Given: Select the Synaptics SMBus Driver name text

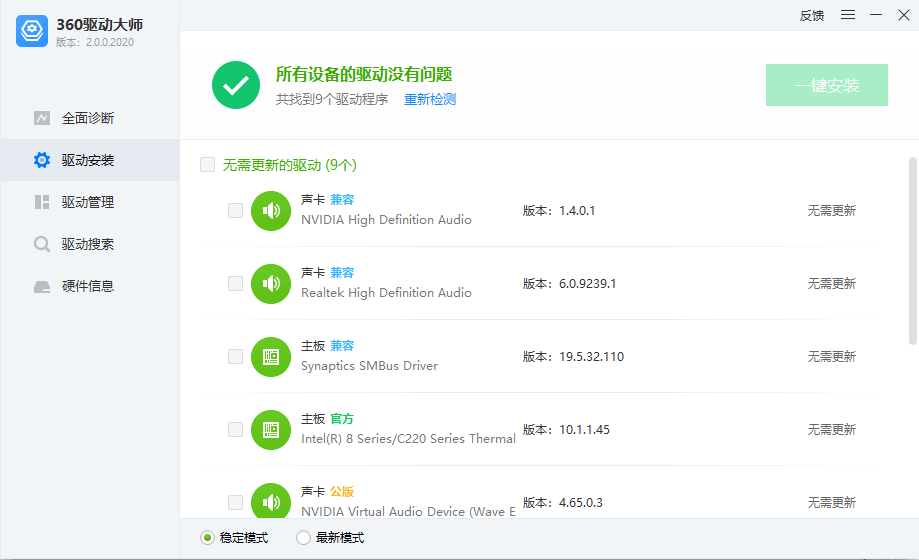Looking at the screenshot, I should [369, 366].
